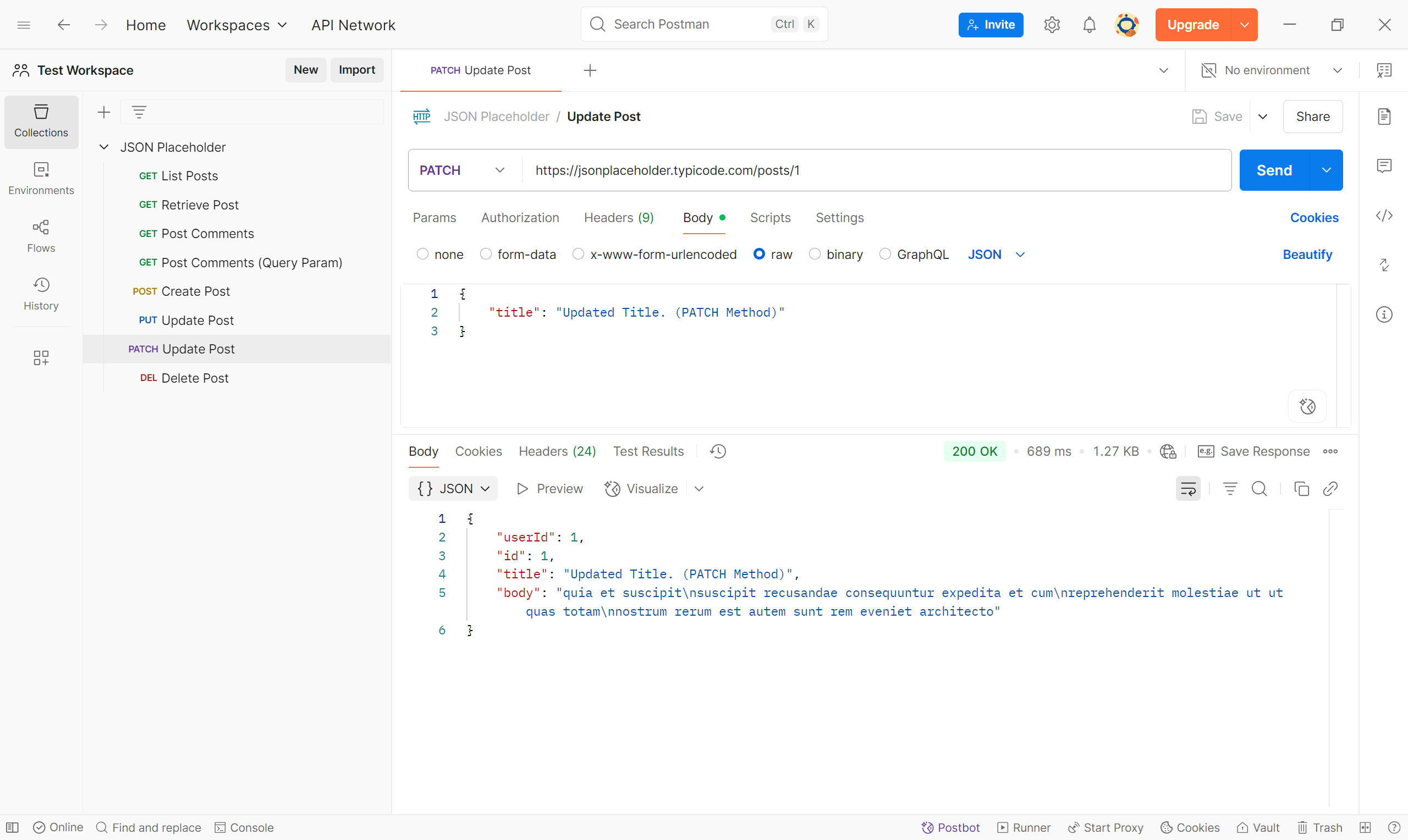Click the Search Postman field
This screenshot has width=1408, height=840.
pos(705,24)
